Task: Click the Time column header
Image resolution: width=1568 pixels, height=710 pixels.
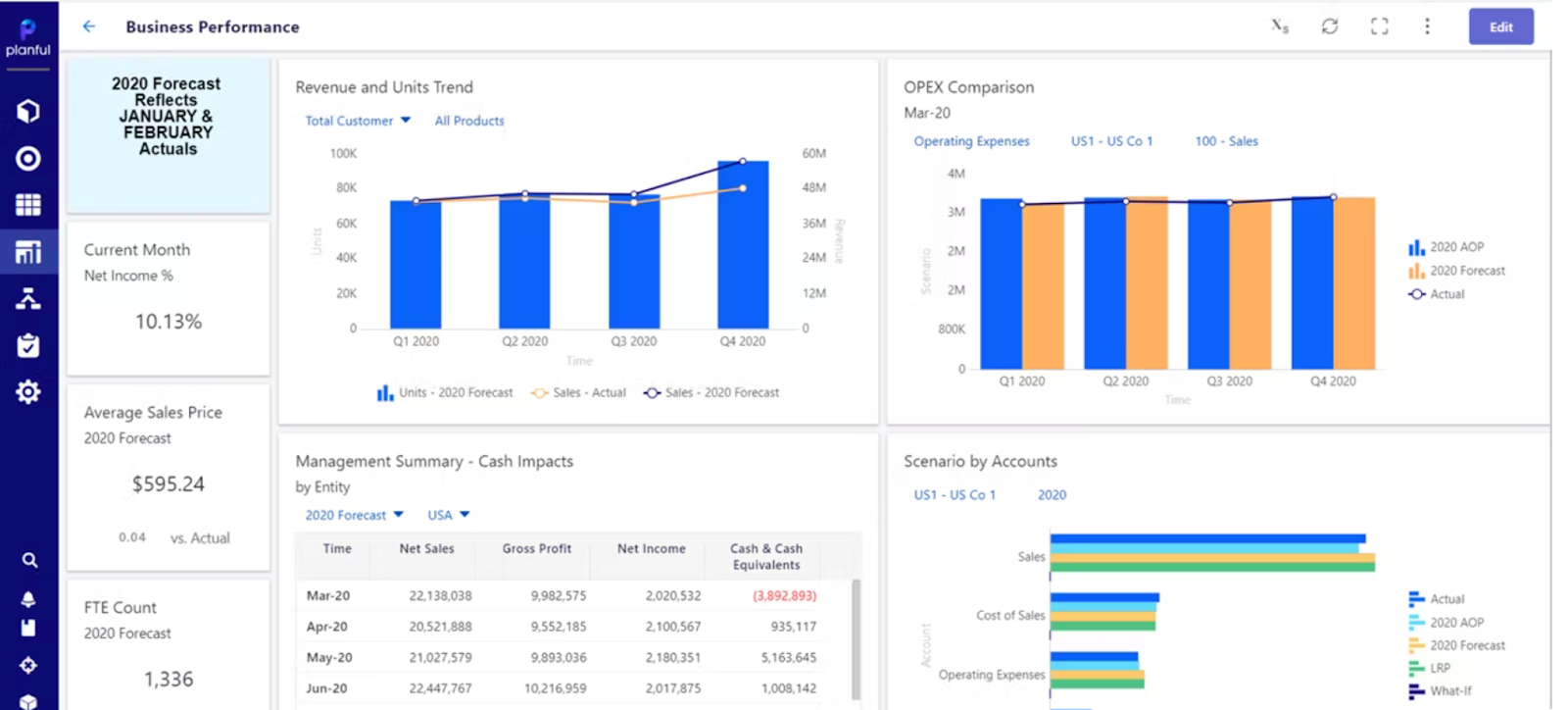Action: pyautogui.click(x=337, y=549)
